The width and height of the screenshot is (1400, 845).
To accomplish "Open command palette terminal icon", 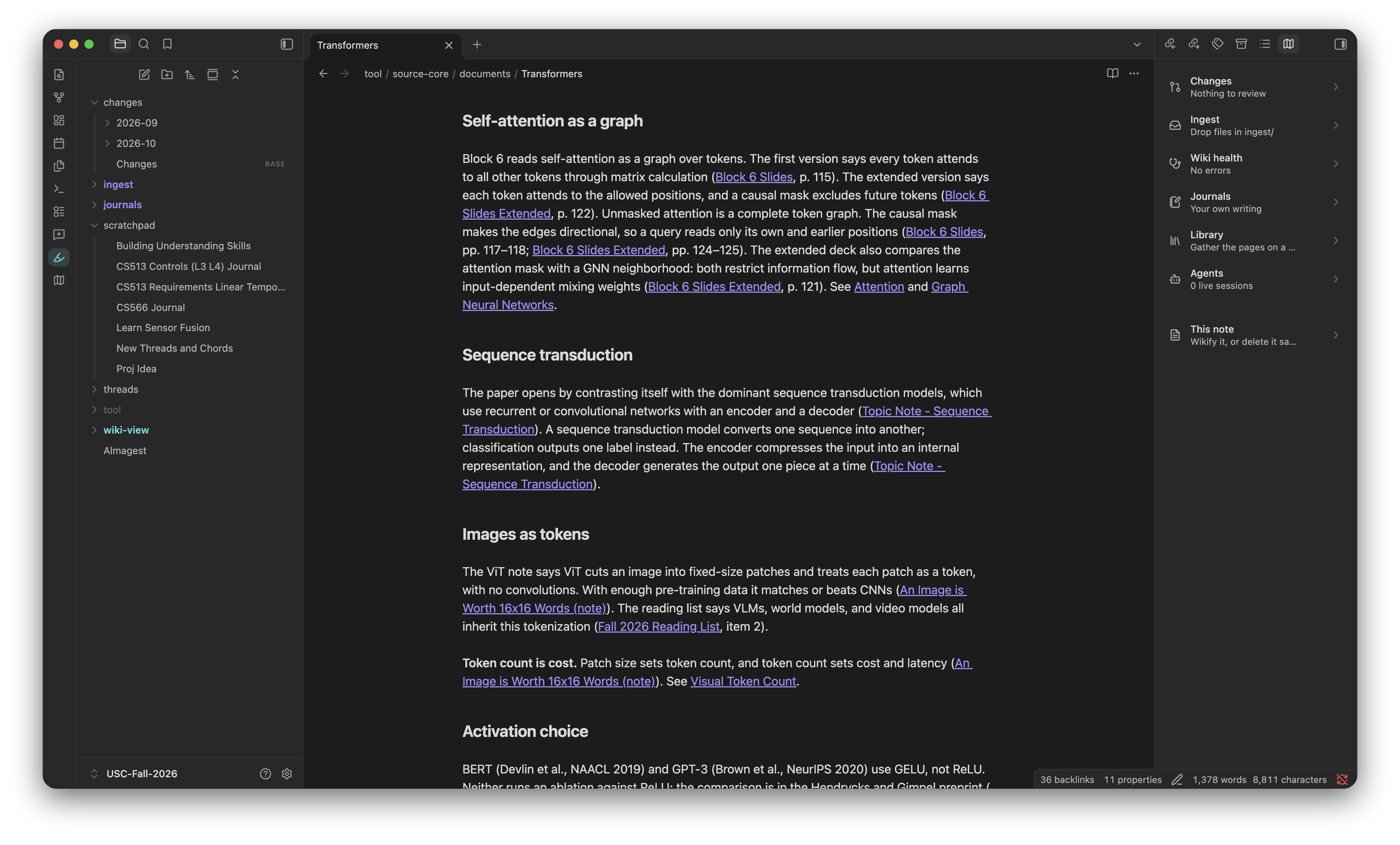I will coord(59,189).
